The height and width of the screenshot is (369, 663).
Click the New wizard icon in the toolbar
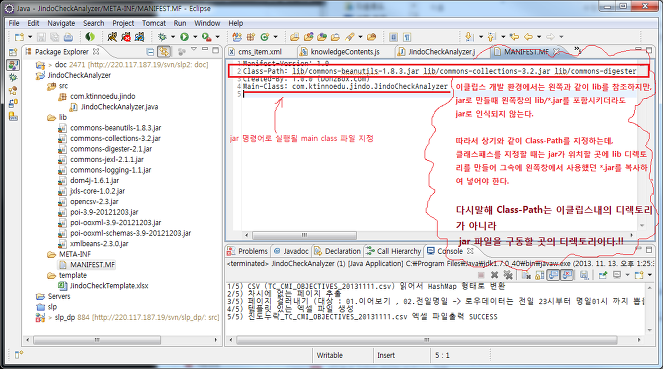tap(19, 37)
